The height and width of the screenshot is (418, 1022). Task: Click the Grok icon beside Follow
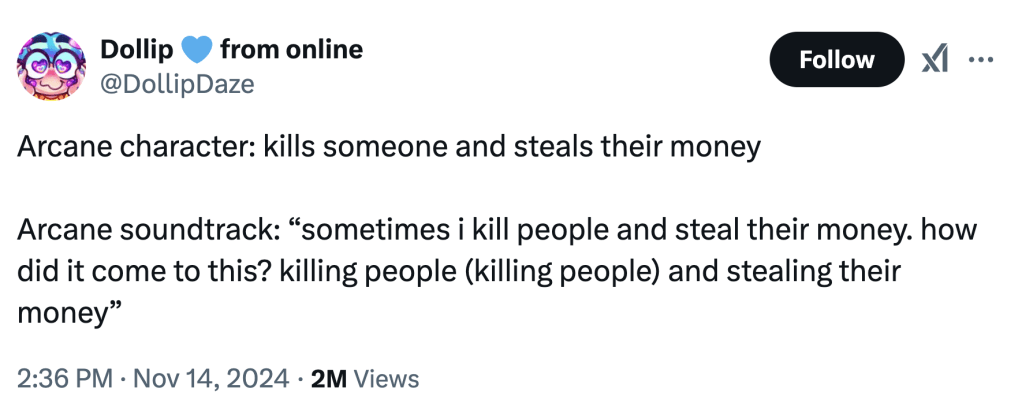click(935, 60)
